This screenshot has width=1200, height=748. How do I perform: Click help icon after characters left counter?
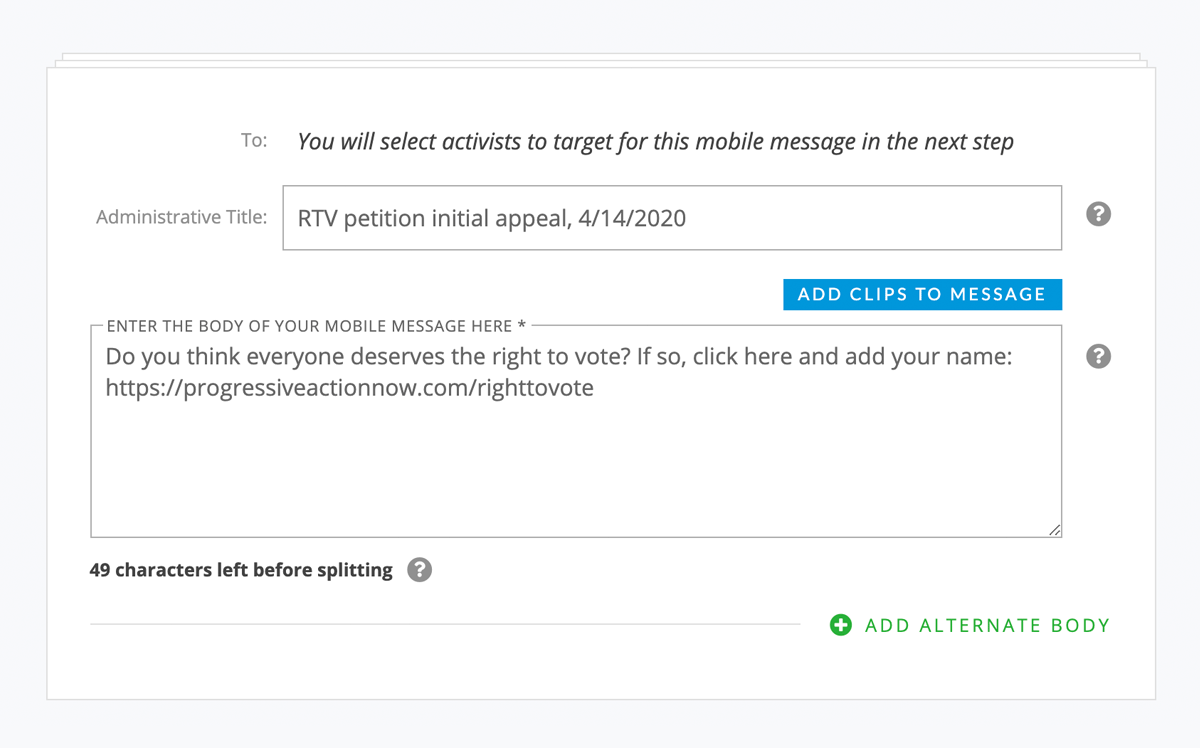pyautogui.click(x=420, y=570)
